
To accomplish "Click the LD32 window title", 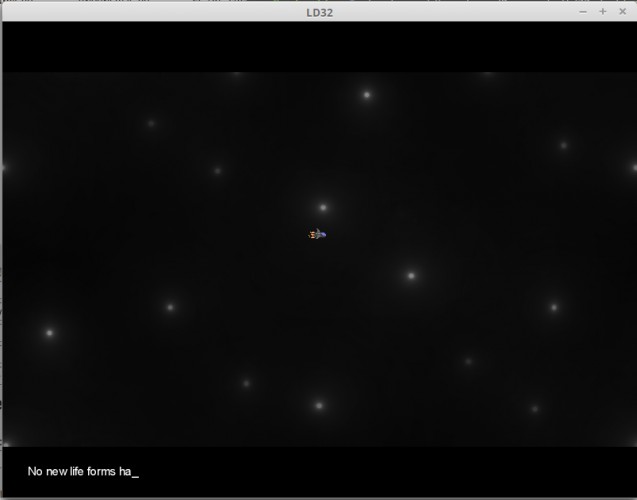I will (x=320, y=13).
